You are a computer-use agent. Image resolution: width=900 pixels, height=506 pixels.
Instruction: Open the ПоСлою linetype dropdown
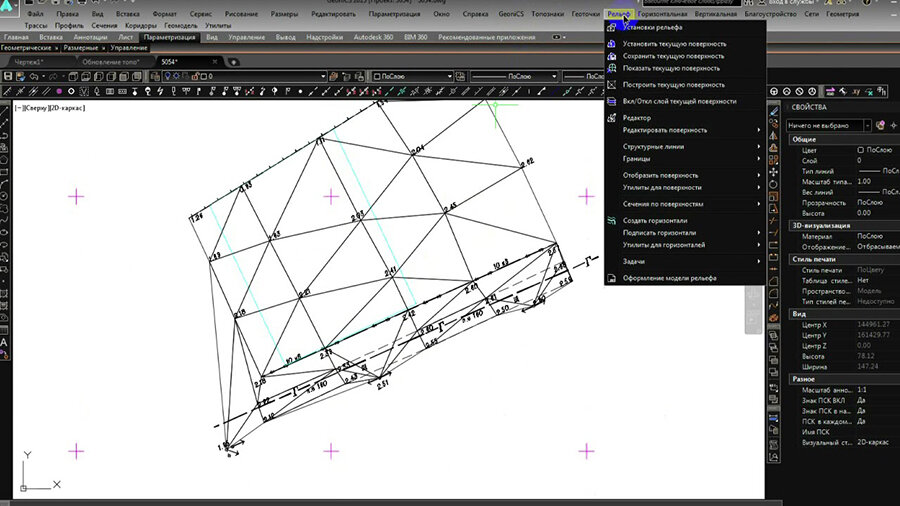554,76
